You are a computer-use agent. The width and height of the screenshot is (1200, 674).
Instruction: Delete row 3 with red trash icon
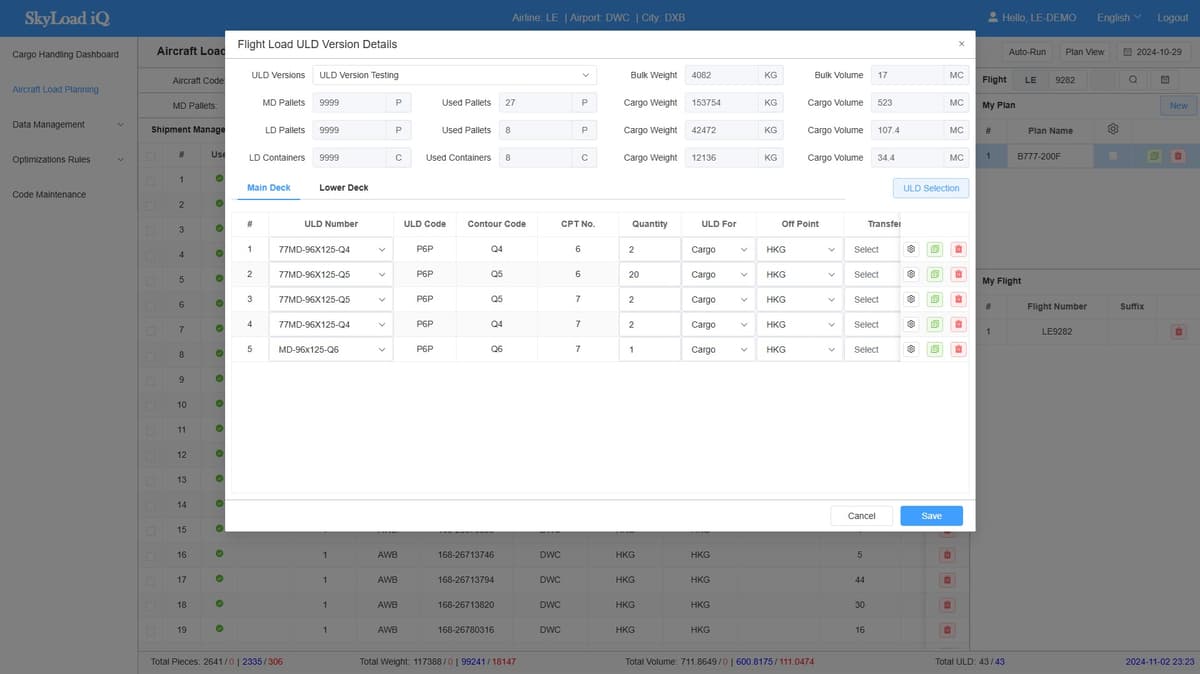click(x=958, y=299)
